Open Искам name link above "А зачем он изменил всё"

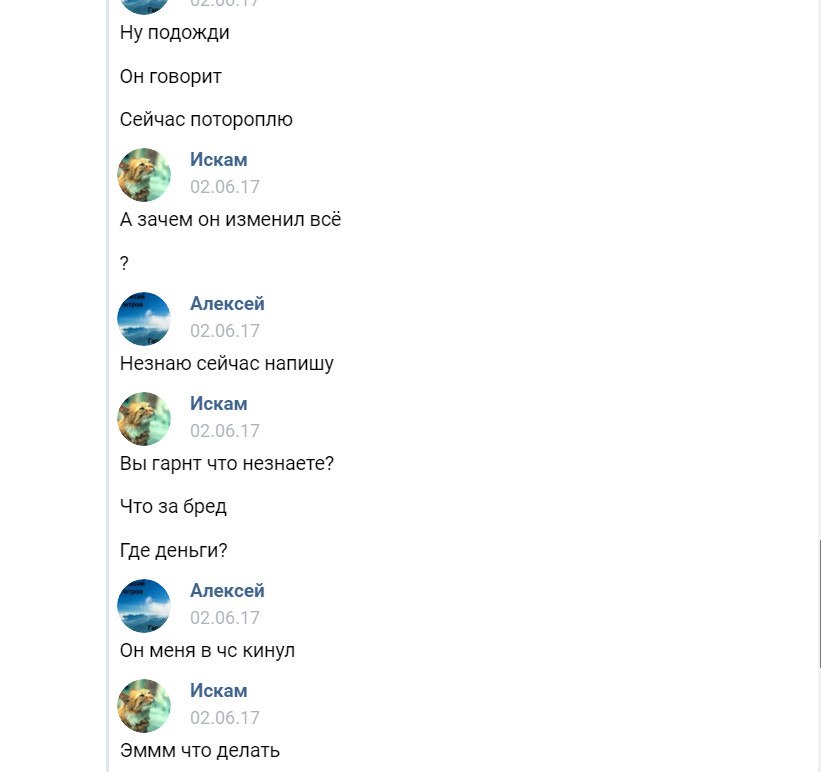click(x=218, y=160)
